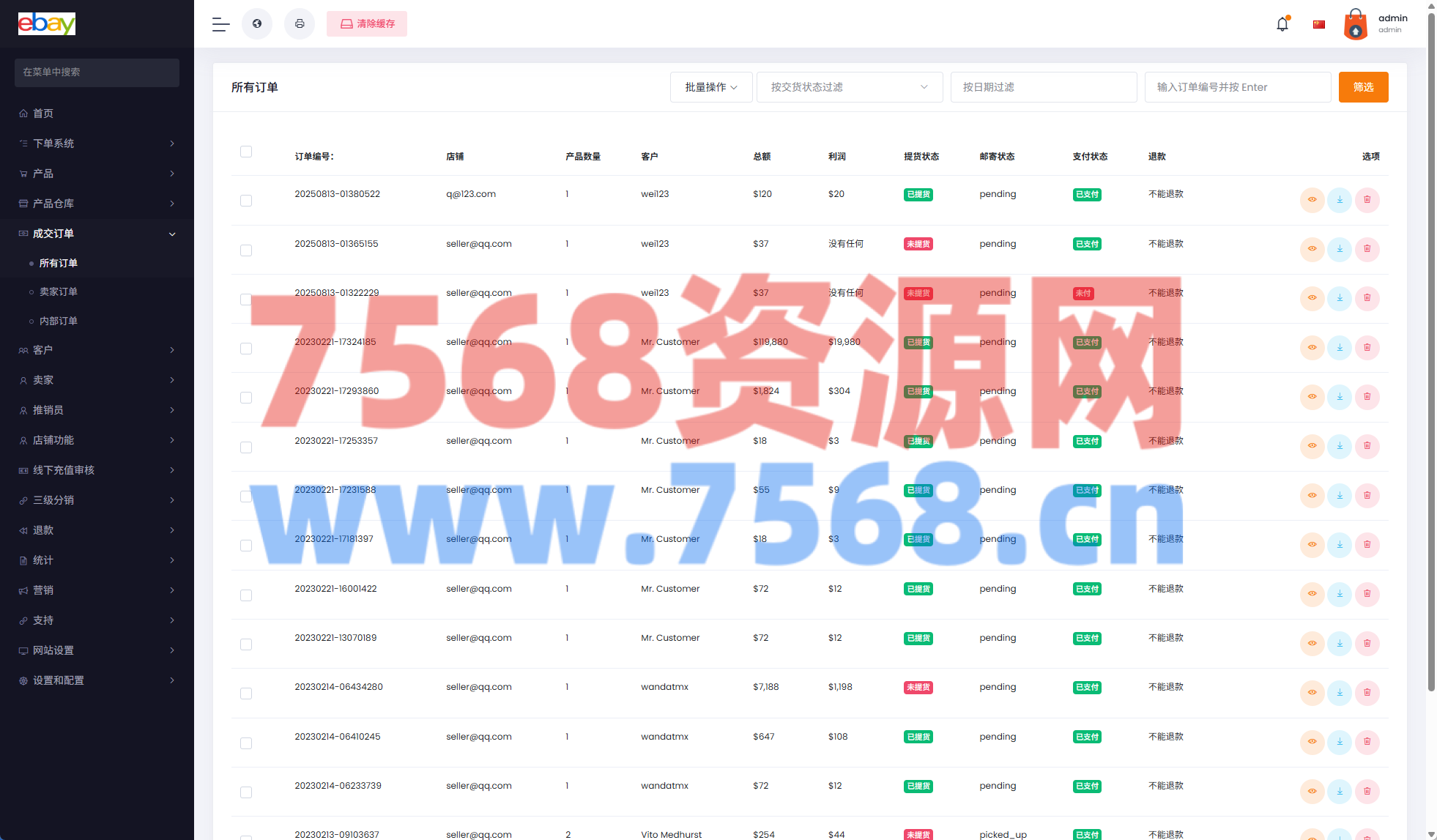Screen dimensions: 1437x840
Task: Open 卖家订单 submenu item
Action: point(59,291)
